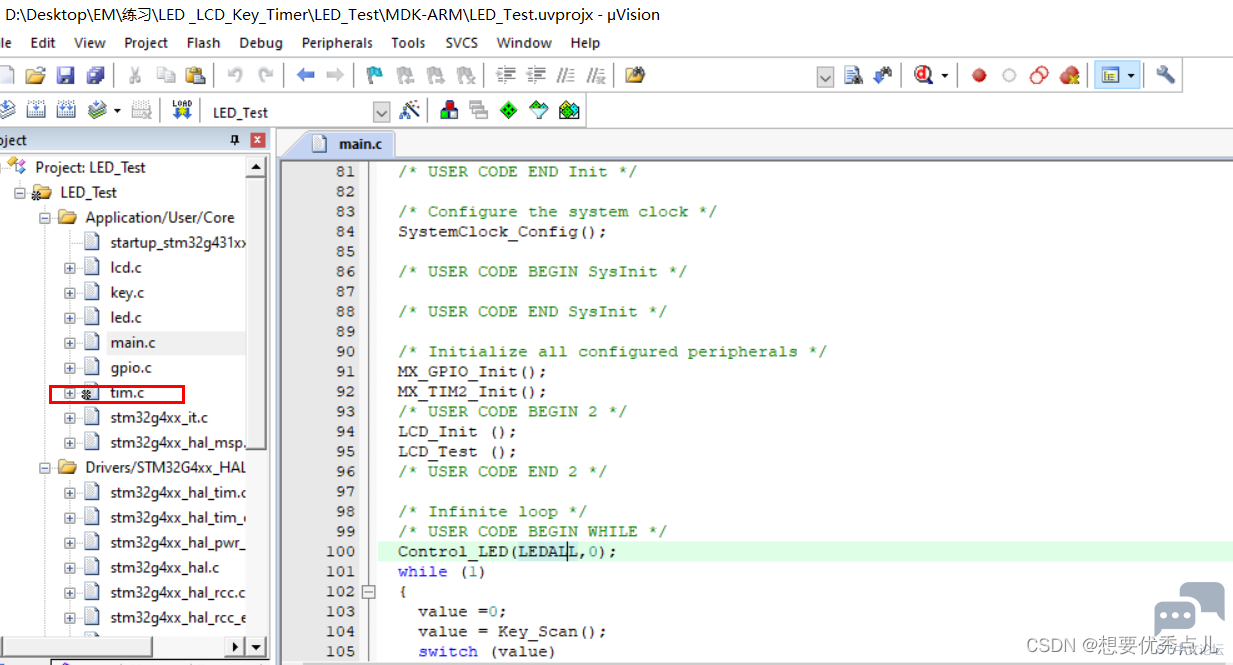Navigate forwards with the right arrow icon

coord(335,75)
